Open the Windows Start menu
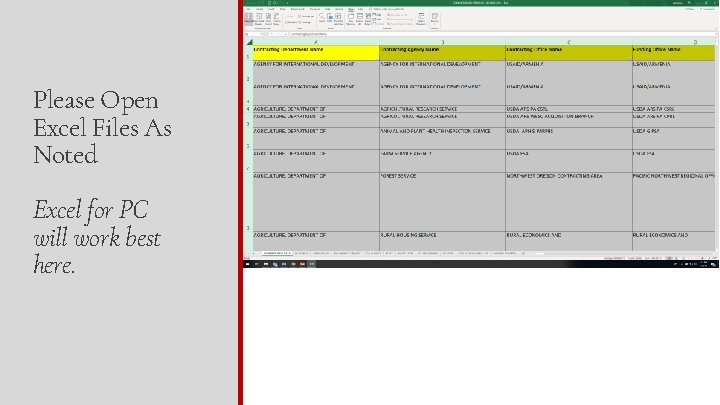This screenshot has width=720, height=405. 248,264
